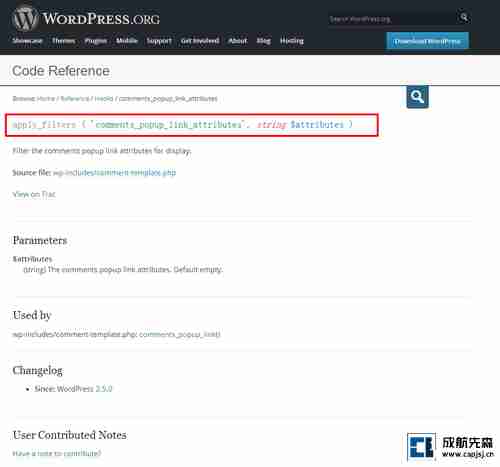The height and width of the screenshot is (467, 500).
Task: Open the 2.5.0 version changelog link
Action: pos(104,389)
